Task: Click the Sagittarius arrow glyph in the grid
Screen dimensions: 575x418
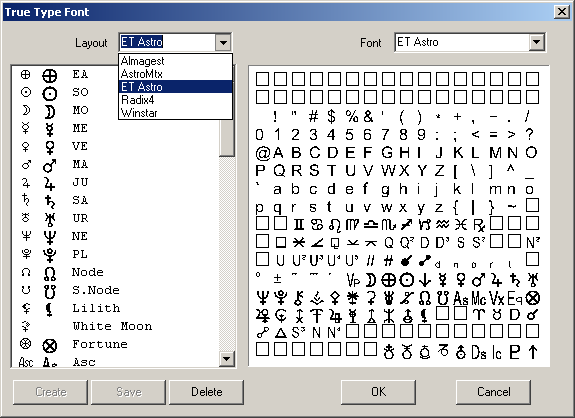Action: 406,224
